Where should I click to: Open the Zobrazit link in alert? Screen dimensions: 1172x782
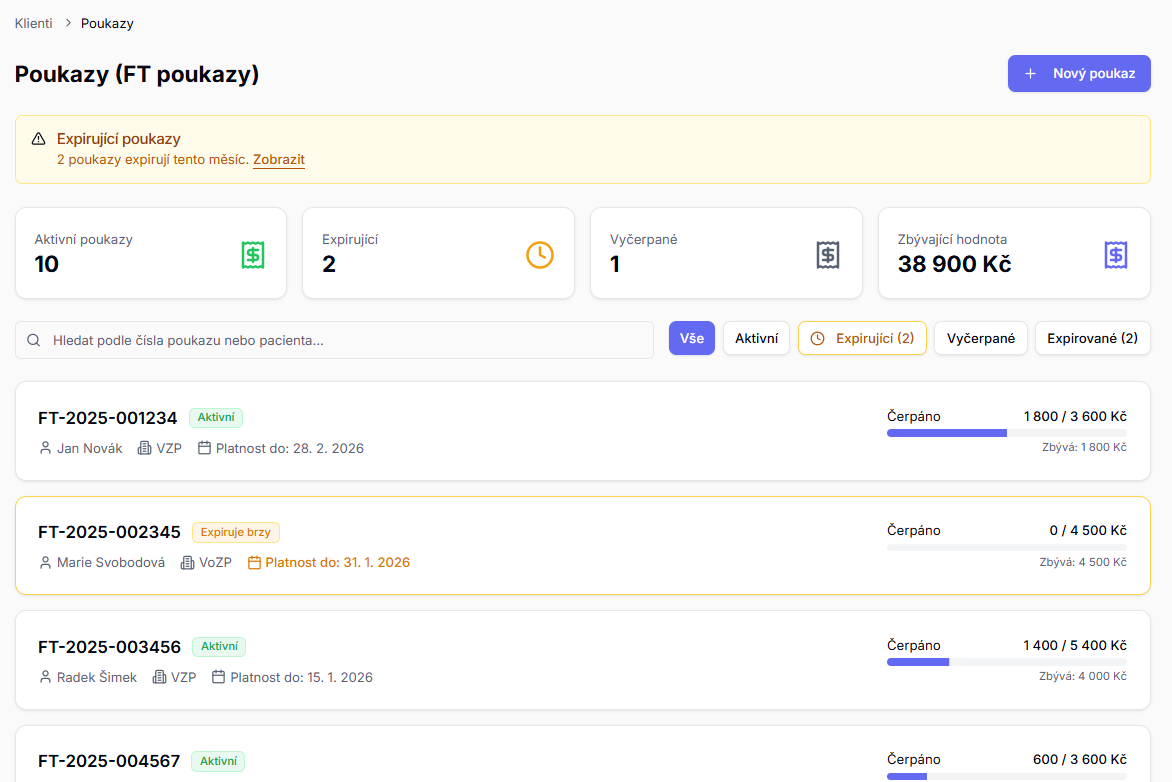[x=278, y=159]
